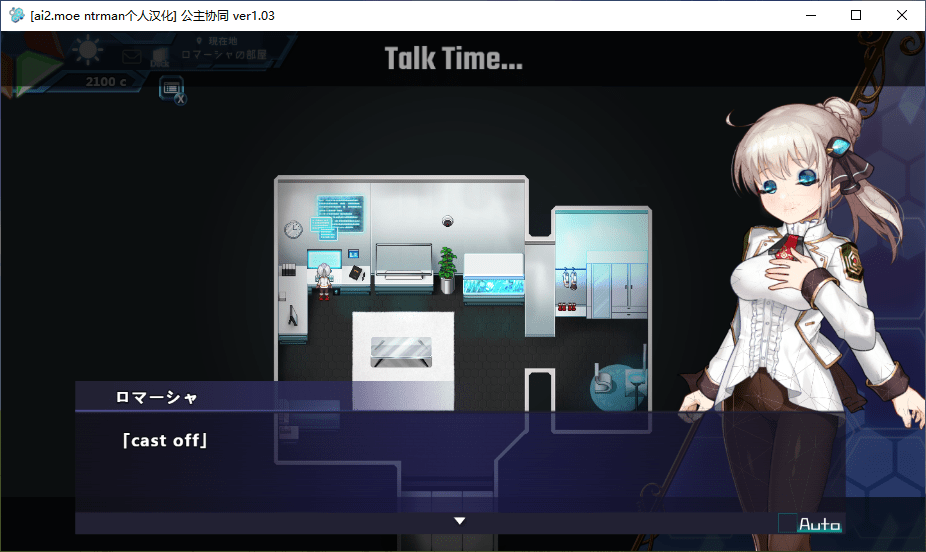Click the wall clock in the room
The width and height of the screenshot is (926, 552).
[293, 229]
